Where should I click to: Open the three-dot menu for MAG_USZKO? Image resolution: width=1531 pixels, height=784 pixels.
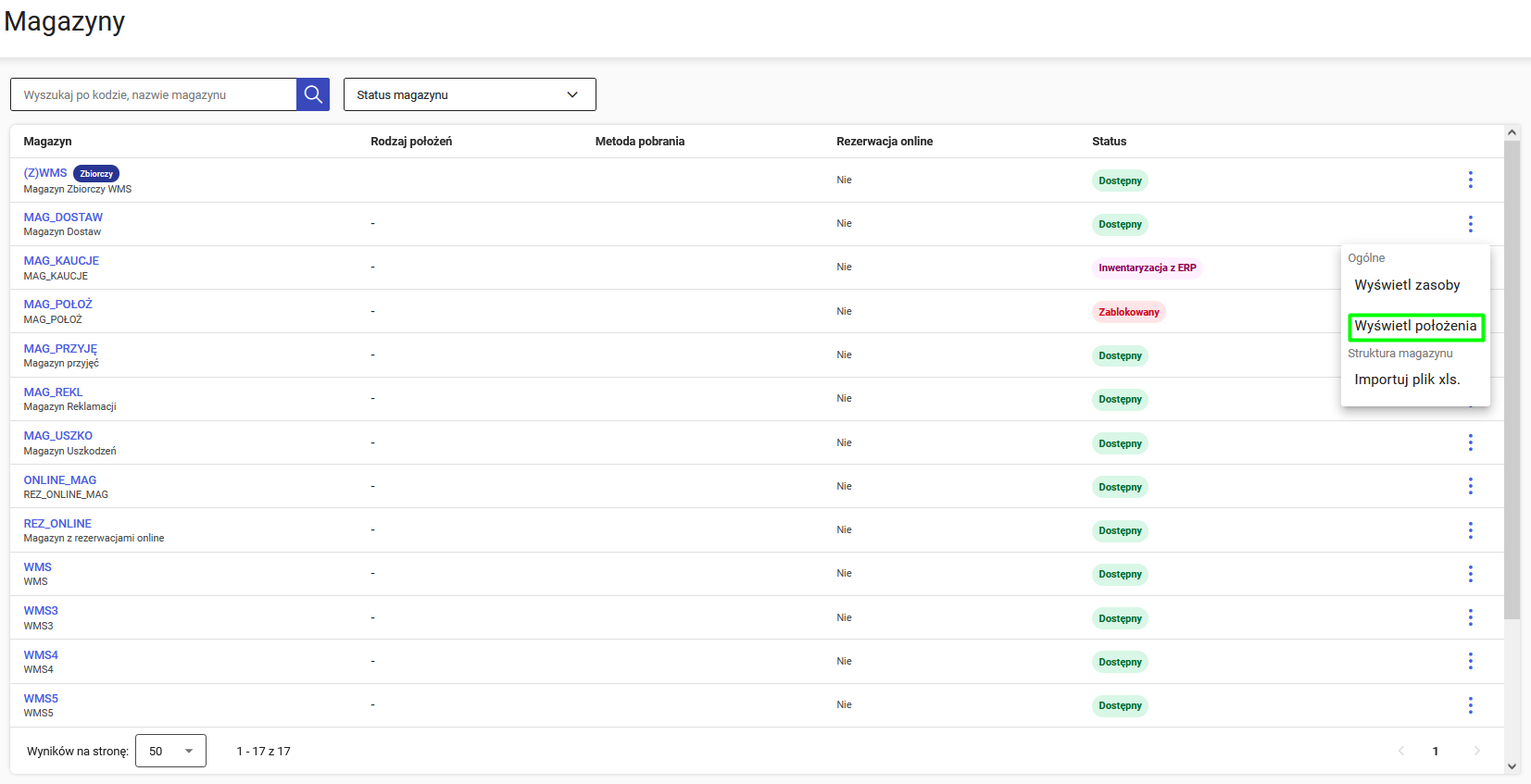click(1470, 442)
